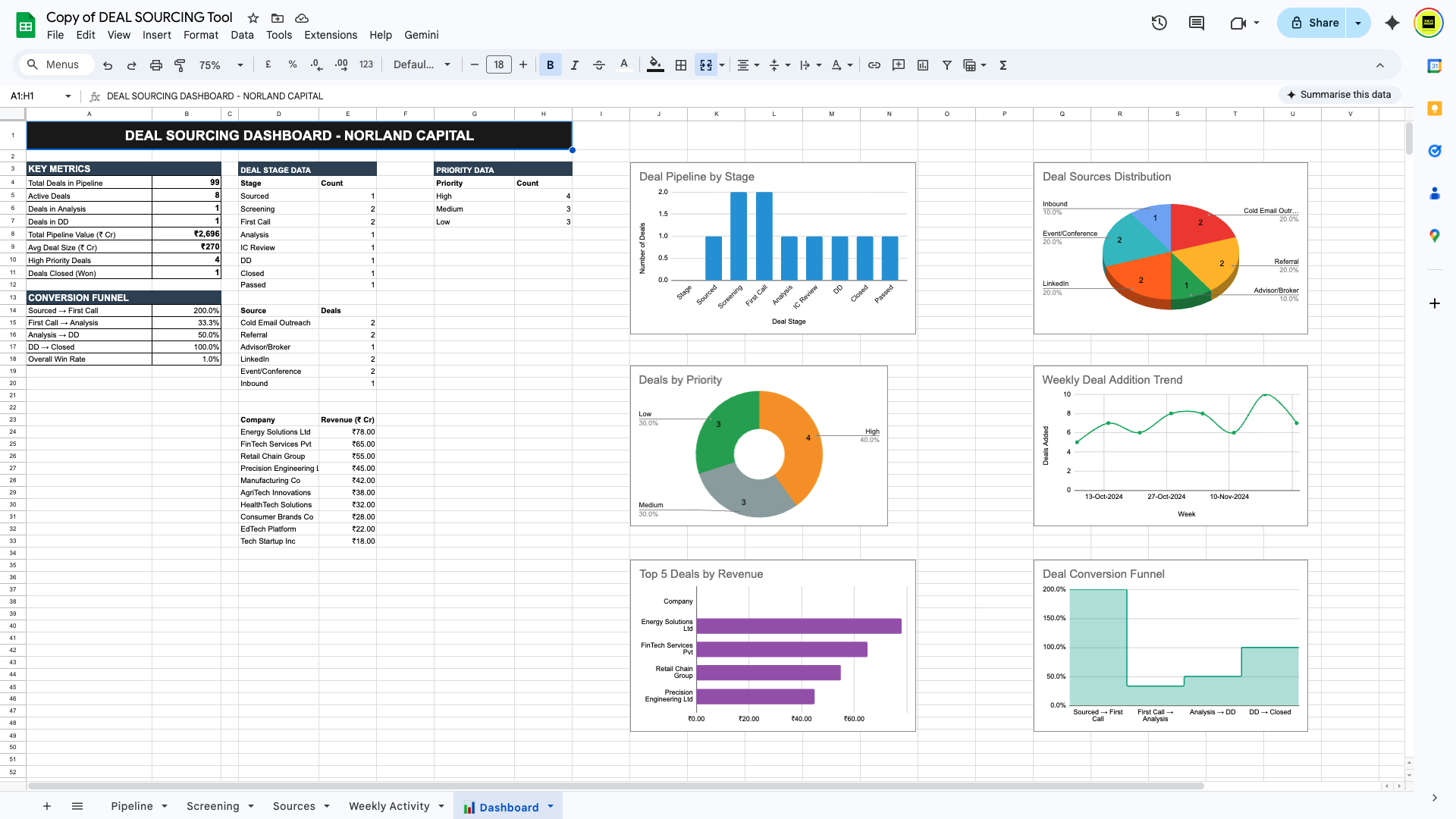The height and width of the screenshot is (819, 1456).
Task: Open the font size dropdown
Action: coord(499,64)
